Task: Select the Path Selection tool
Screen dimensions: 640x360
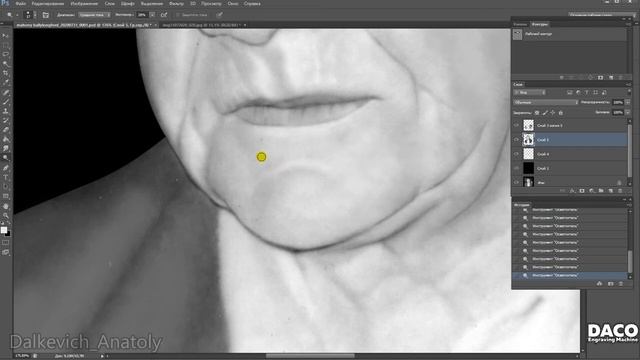Action: [6, 187]
